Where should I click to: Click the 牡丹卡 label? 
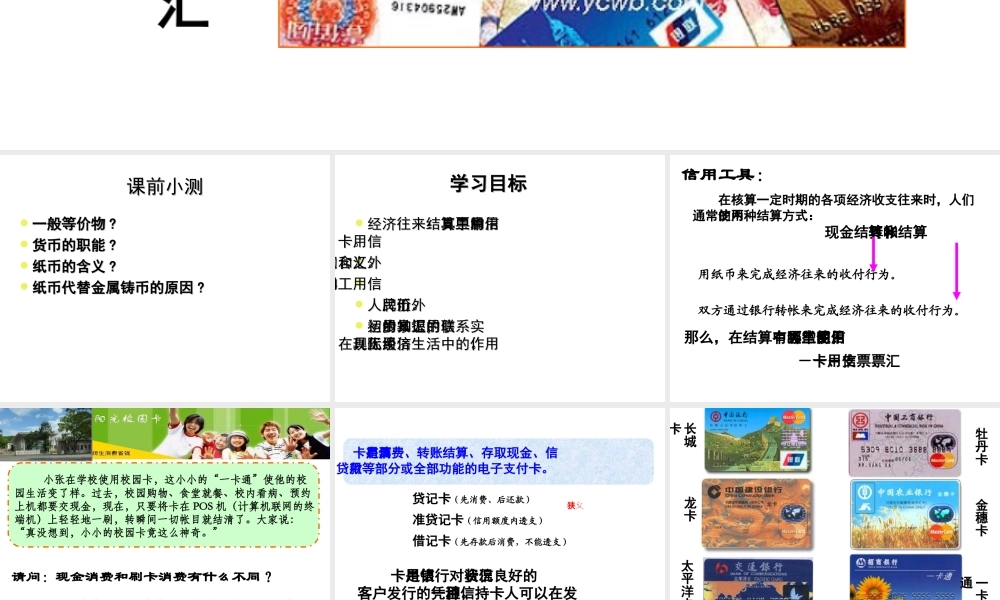[x=981, y=446]
